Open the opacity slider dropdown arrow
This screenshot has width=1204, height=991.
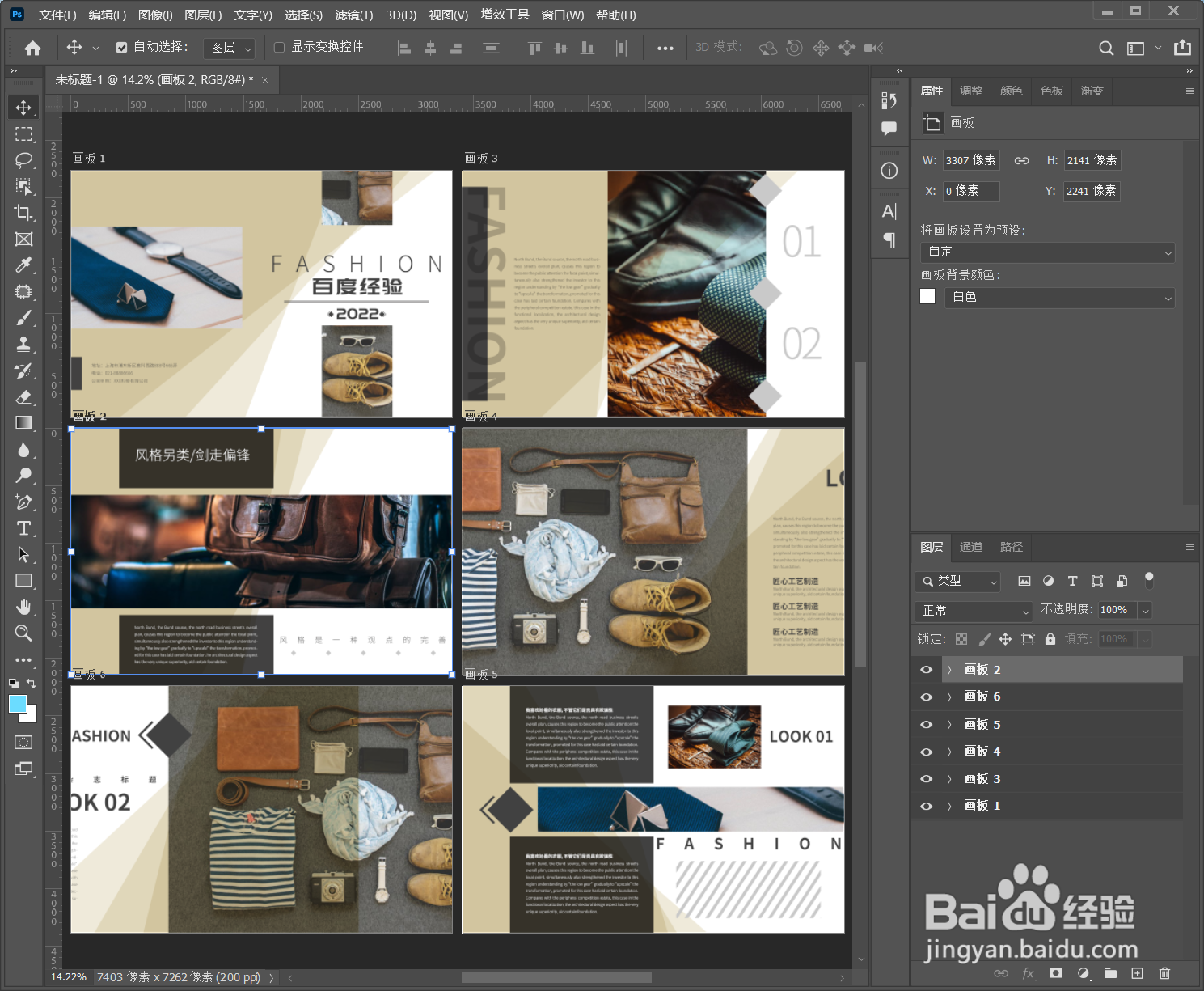1145,610
